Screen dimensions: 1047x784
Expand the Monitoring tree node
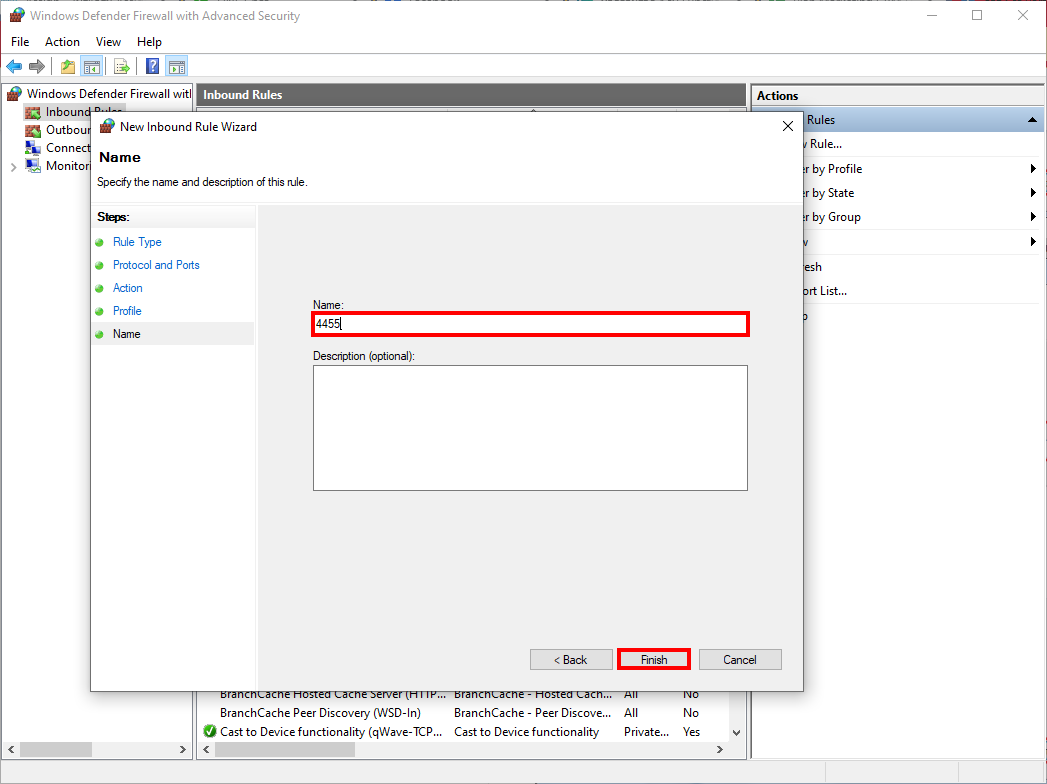(x=13, y=166)
